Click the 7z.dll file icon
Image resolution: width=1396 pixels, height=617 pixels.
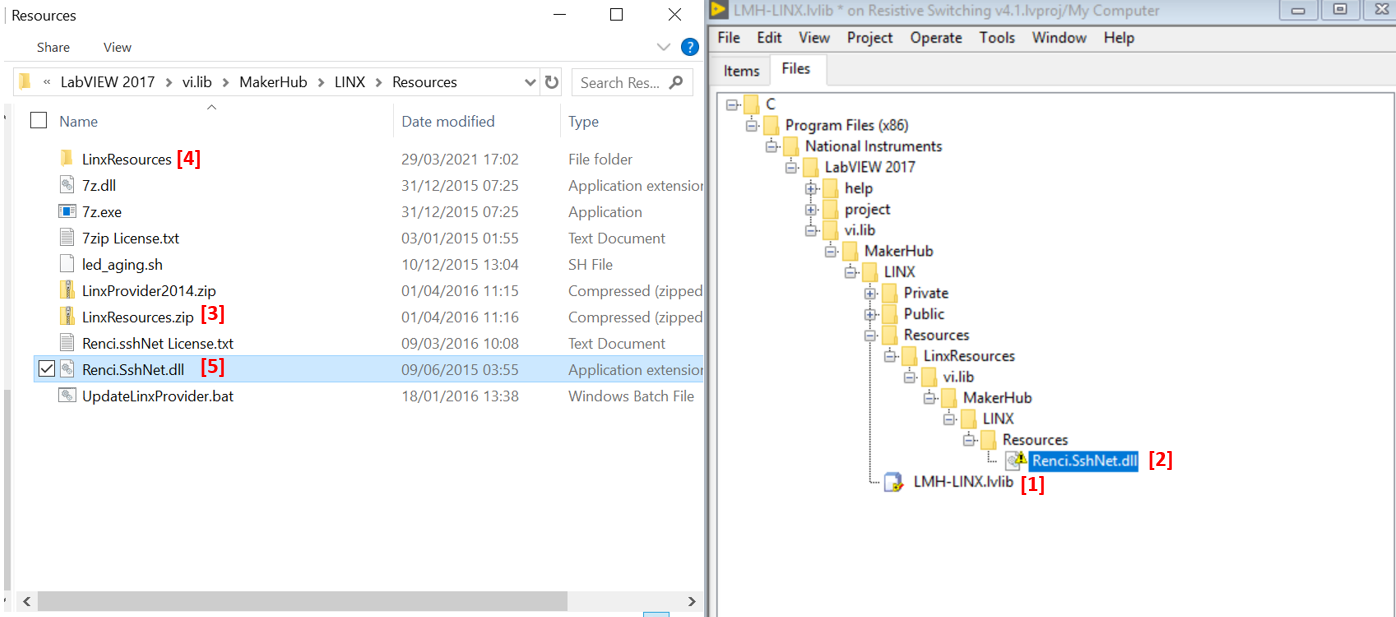coord(67,185)
